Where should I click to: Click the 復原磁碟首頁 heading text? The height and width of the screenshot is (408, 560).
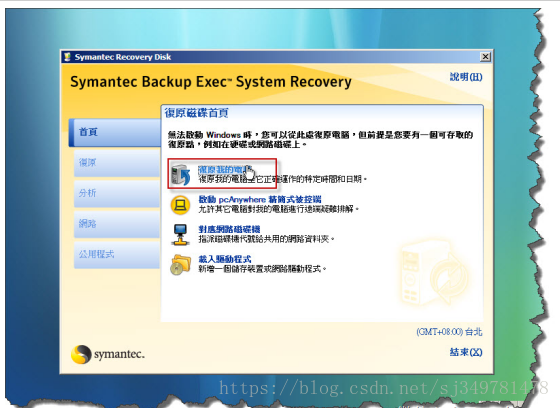coord(196,113)
